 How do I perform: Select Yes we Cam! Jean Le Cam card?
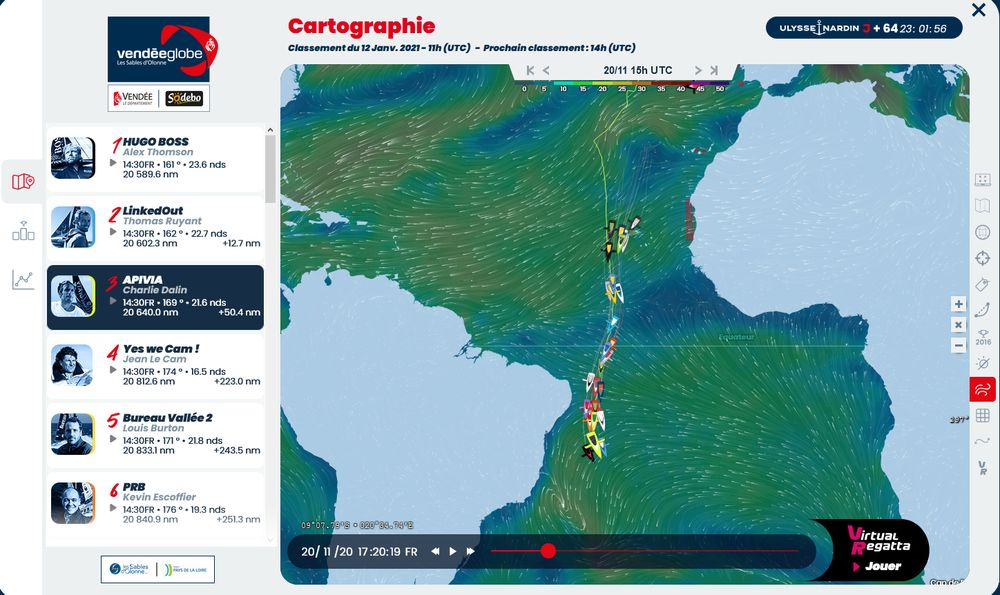click(155, 366)
